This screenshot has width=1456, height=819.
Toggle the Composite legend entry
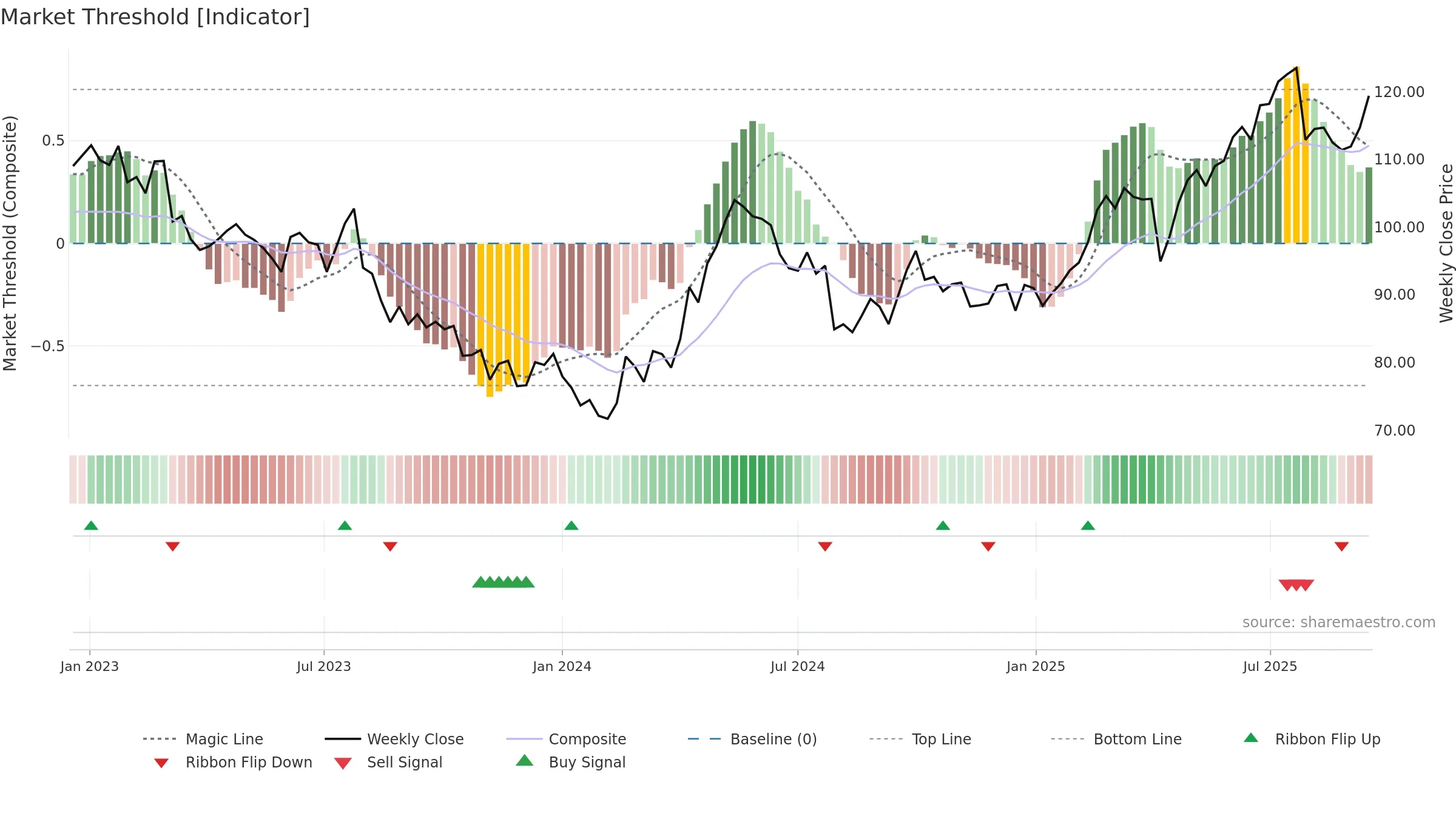coord(566,739)
